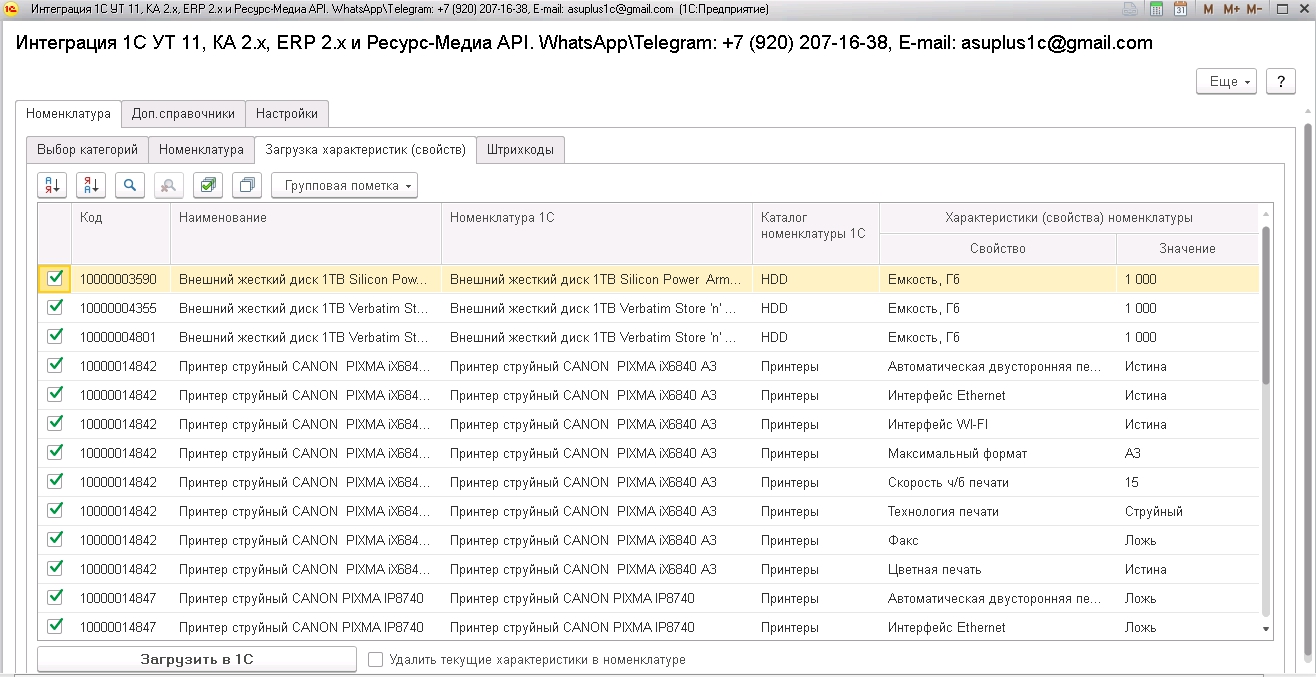Enable Удалить текущие характеристики в номенклатуре
Screen dimensions: 1316x677
point(376,660)
